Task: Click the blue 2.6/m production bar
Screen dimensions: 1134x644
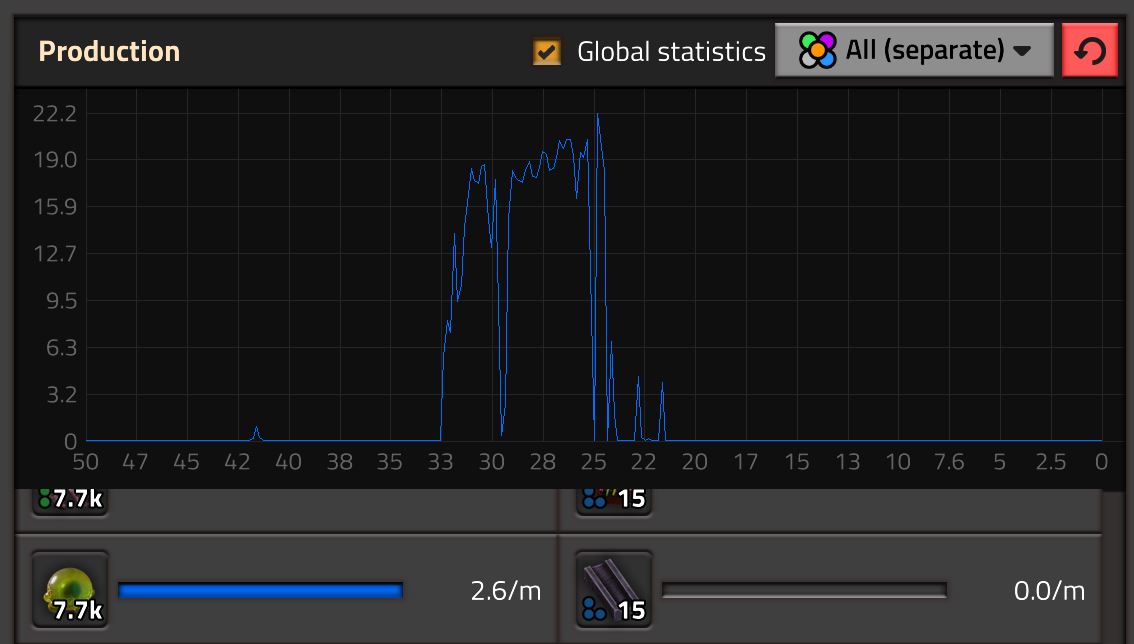Action: (x=260, y=590)
